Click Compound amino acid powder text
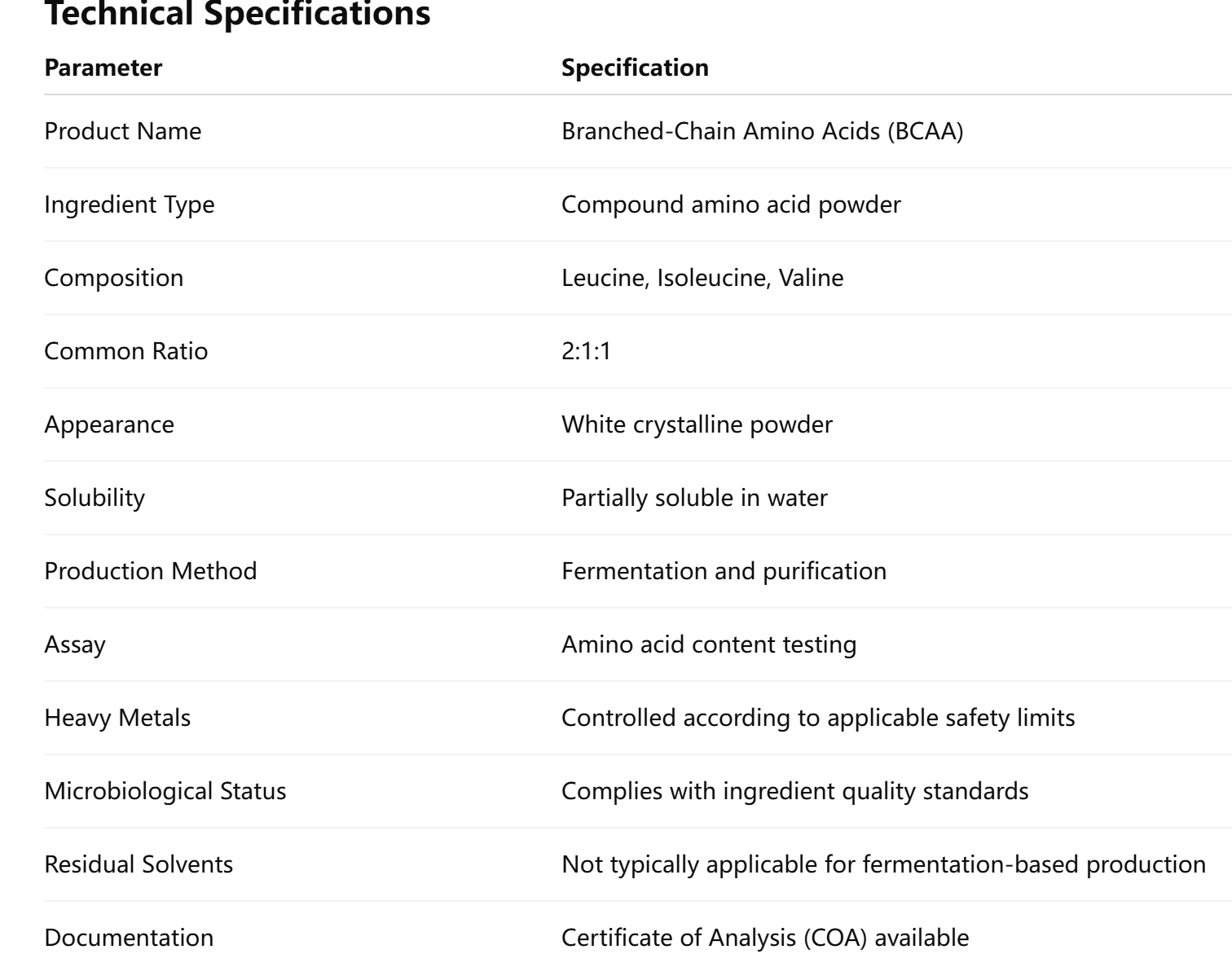This screenshot has width=1232, height=976. [731, 204]
